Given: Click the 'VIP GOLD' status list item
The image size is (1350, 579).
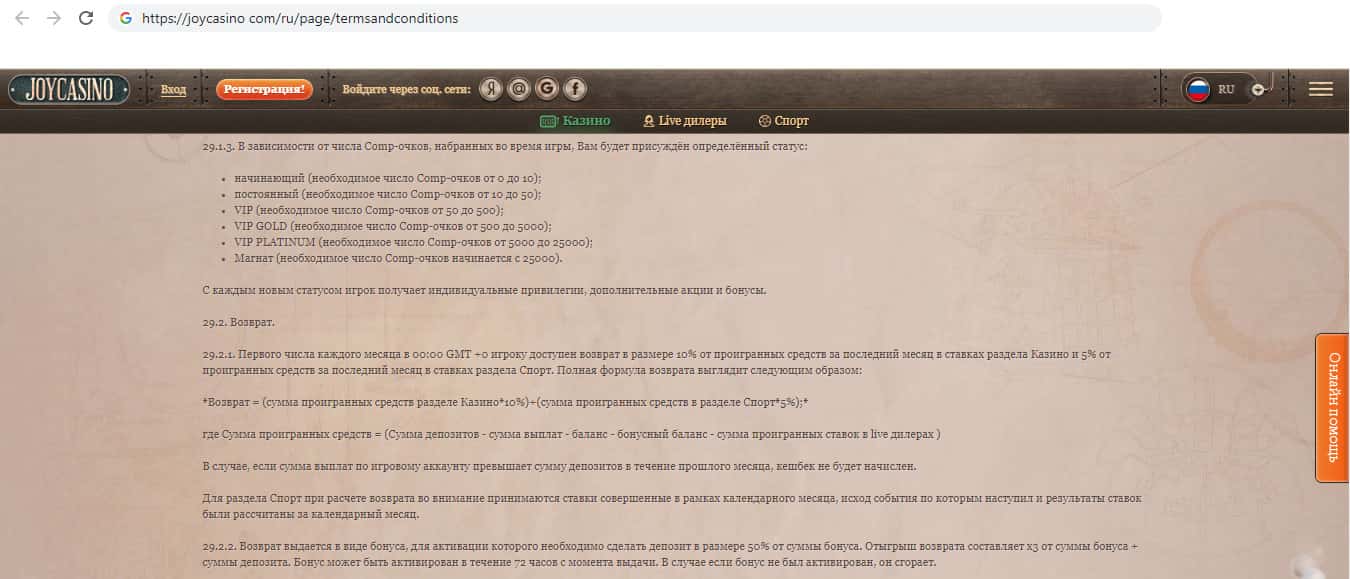Looking at the screenshot, I should 393,226.
